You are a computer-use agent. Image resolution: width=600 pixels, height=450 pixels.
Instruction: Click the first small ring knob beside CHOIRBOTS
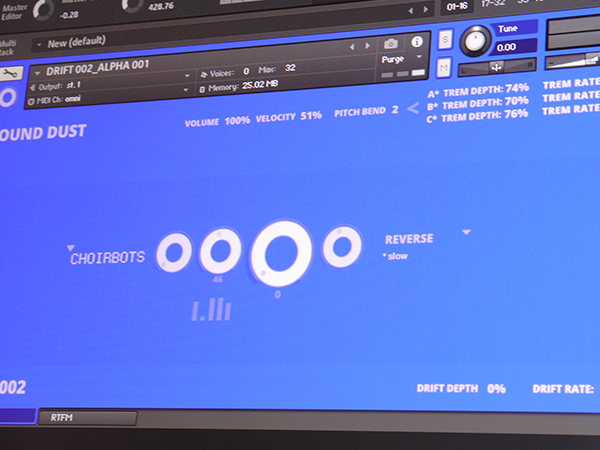coord(174,253)
